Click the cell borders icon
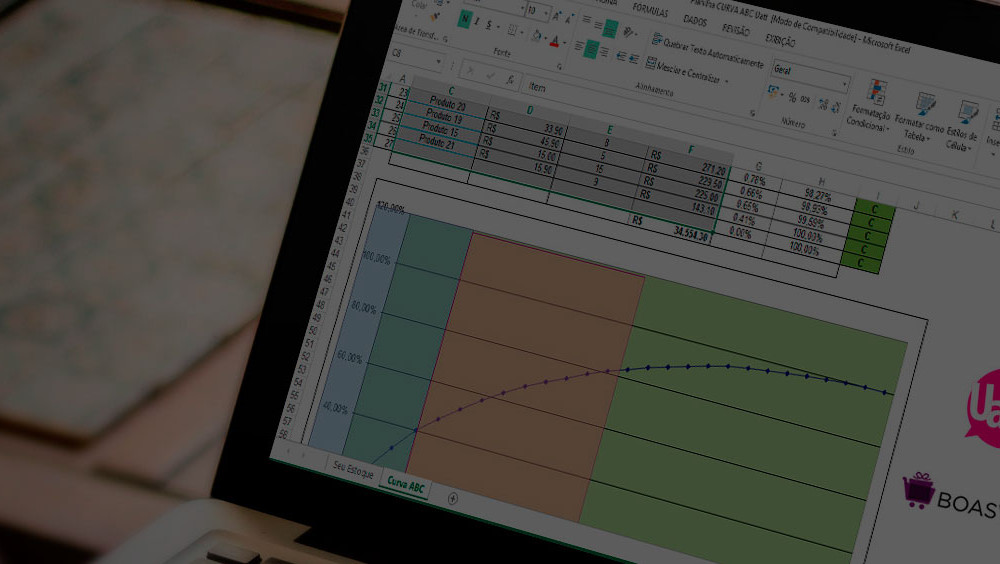Viewport: 1000px width, 564px height. click(x=512, y=29)
